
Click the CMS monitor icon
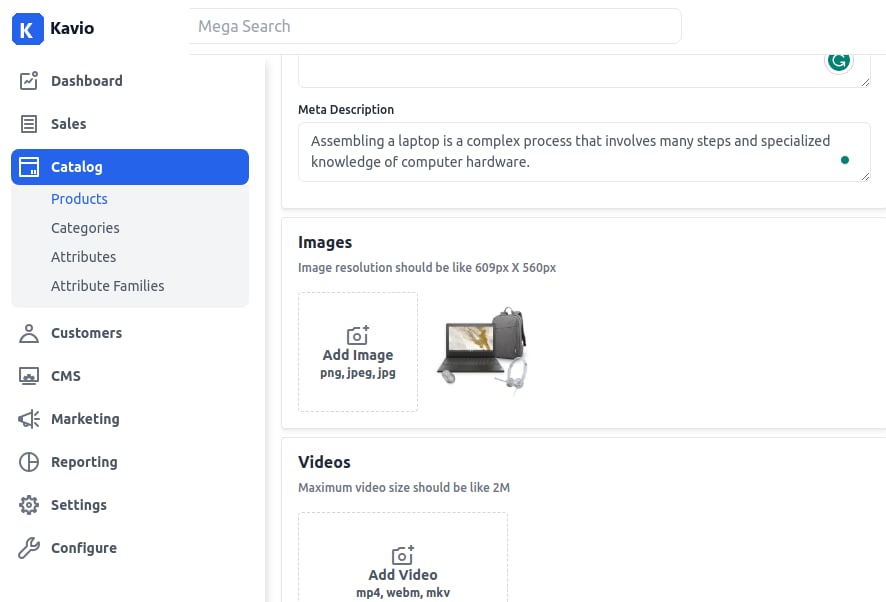29,376
